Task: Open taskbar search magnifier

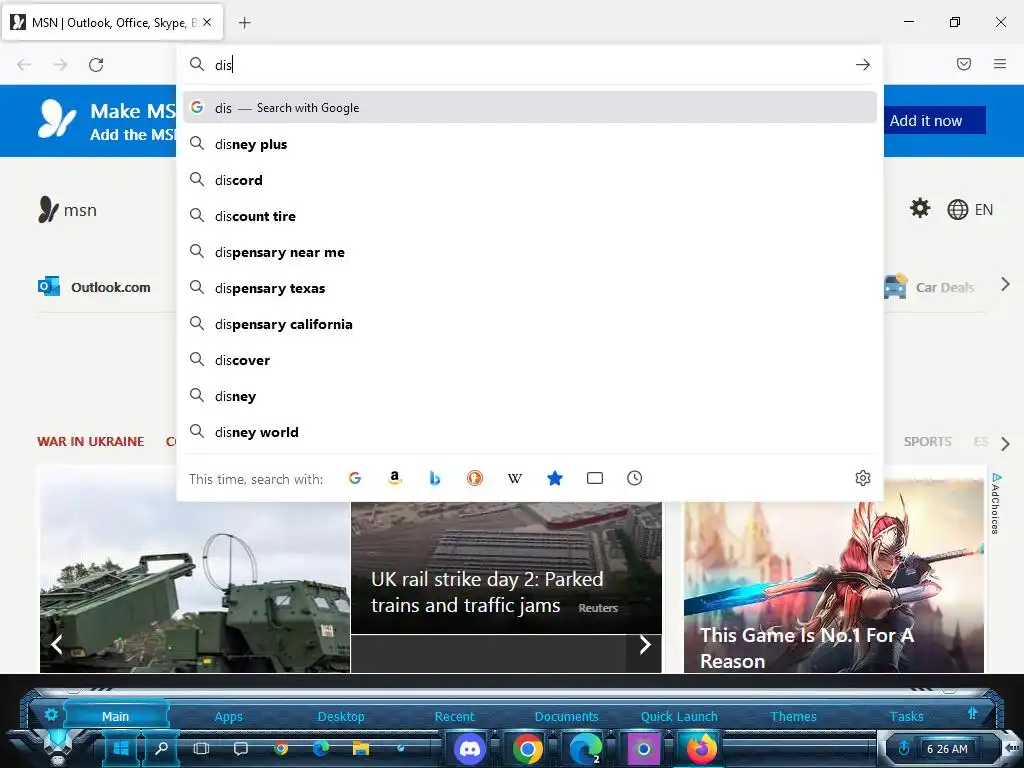Action: 161,748
